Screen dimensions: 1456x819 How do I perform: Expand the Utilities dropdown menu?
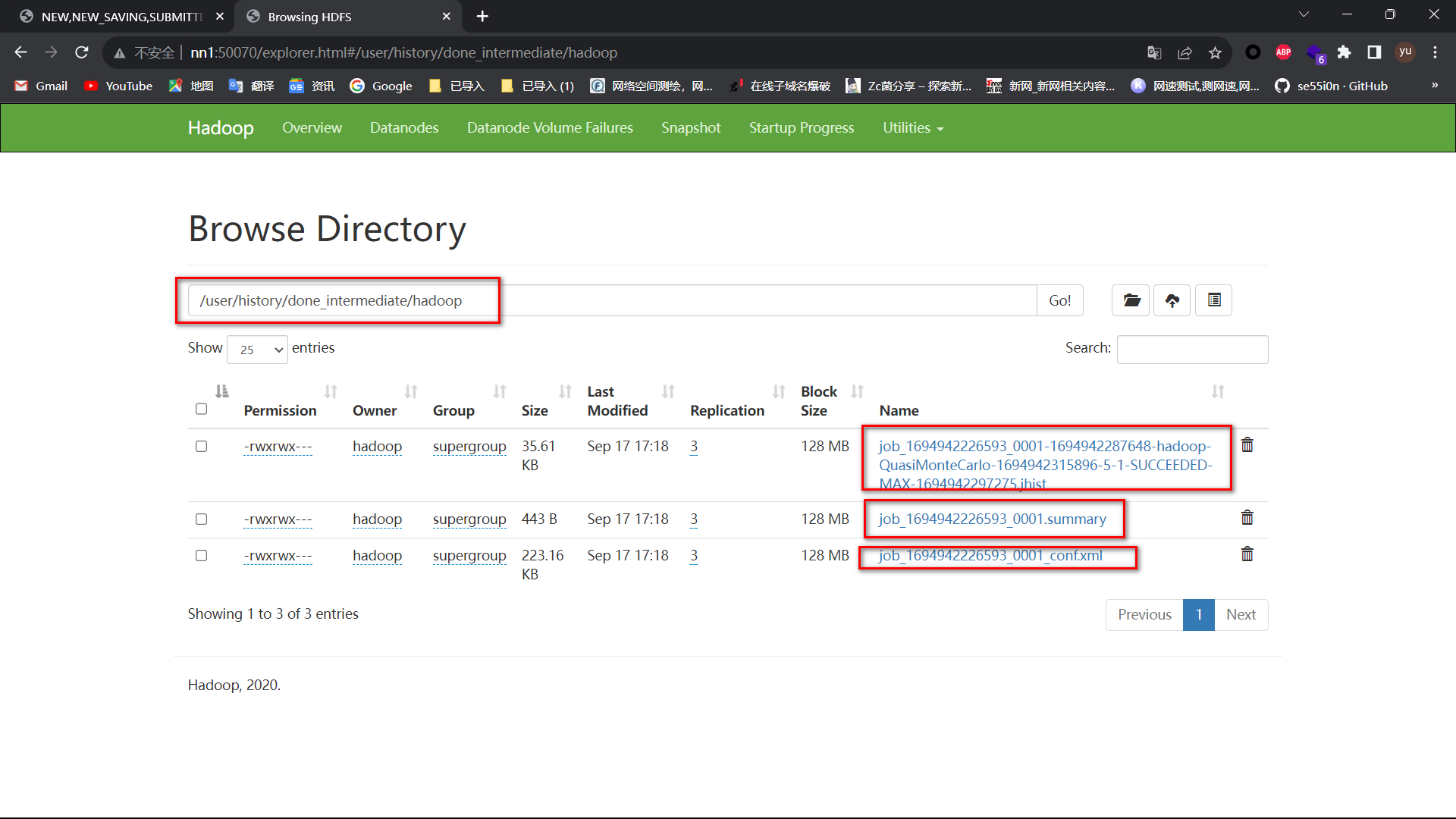pos(913,128)
